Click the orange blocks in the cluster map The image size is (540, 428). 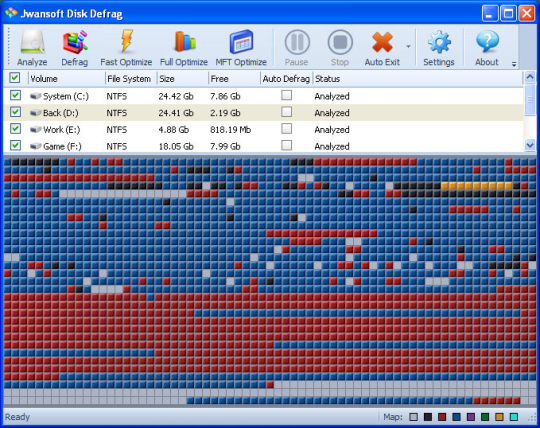click(477, 186)
